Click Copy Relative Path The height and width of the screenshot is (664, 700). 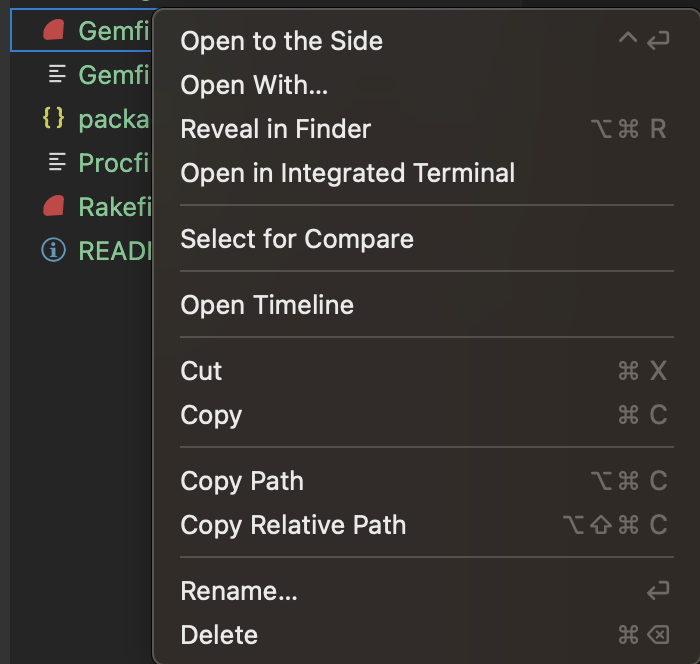[293, 525]
